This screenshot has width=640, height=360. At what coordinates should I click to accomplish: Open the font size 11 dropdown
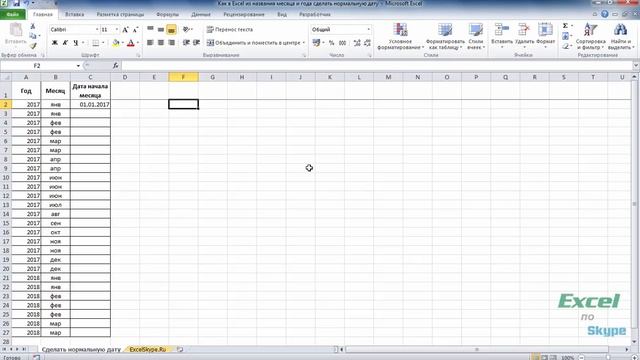point(117,29)
